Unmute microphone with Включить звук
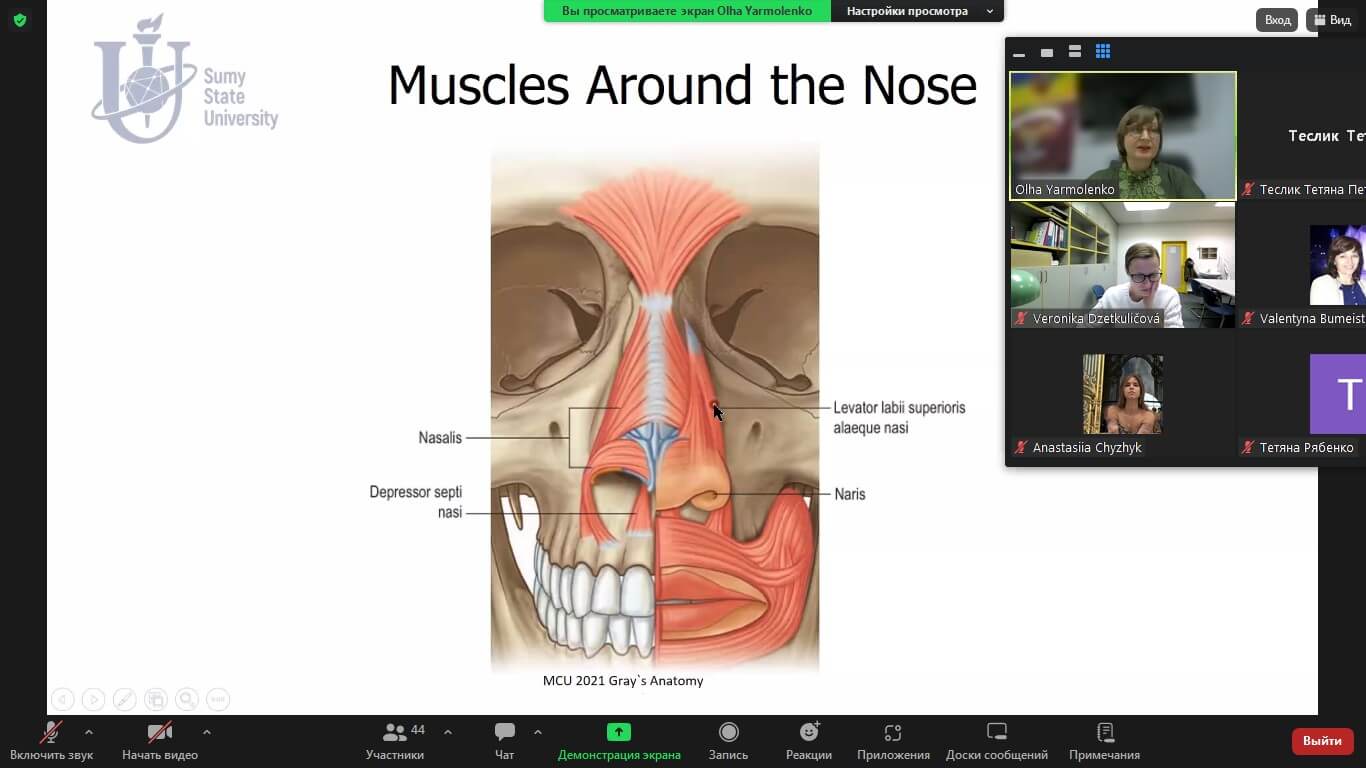 (51, 733)
